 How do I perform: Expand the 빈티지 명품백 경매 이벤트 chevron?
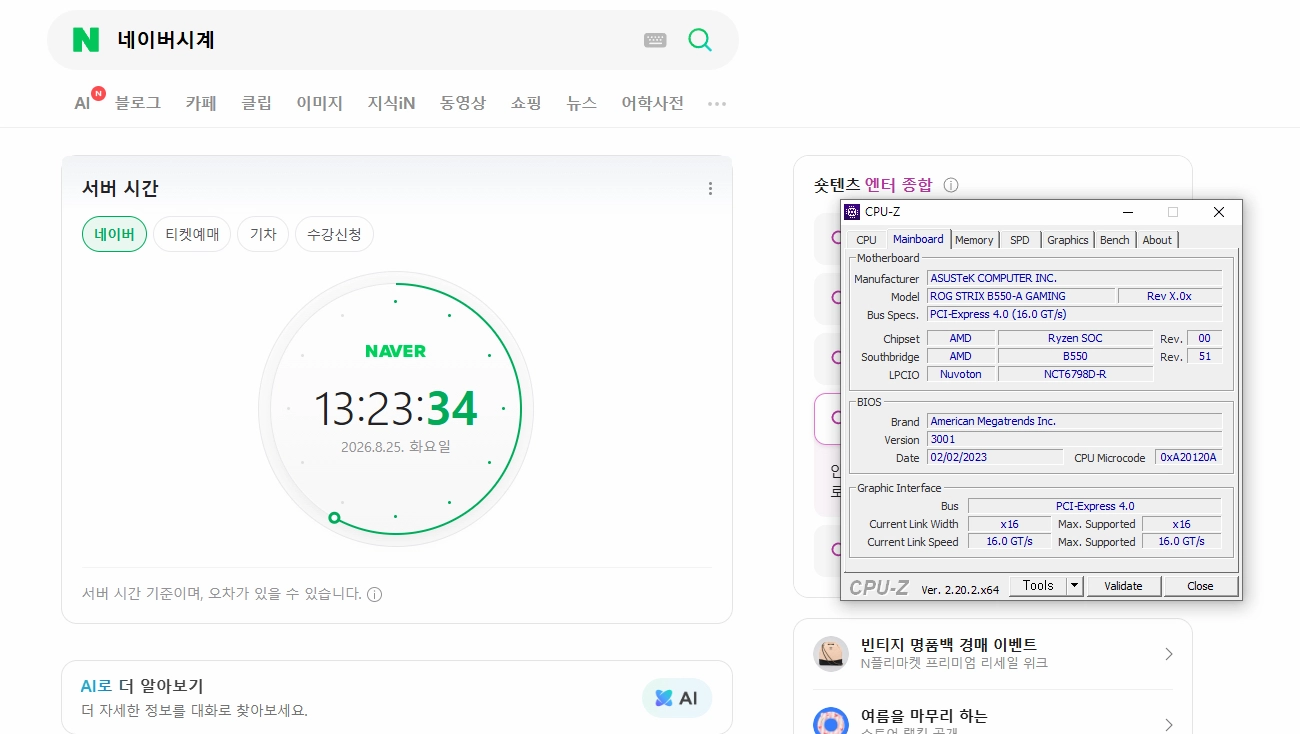[1168, 654]
